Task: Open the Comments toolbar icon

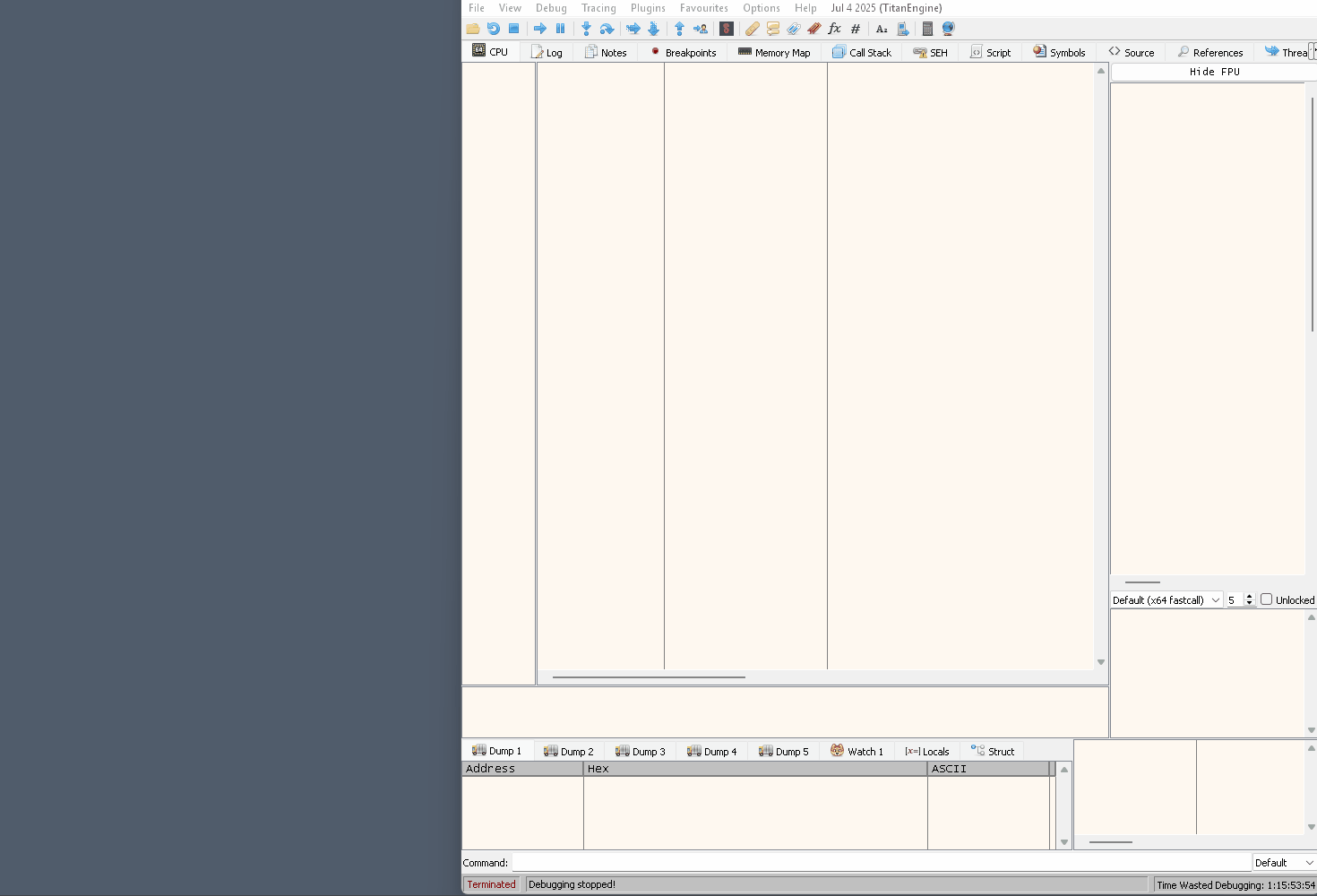Action: 773,29
